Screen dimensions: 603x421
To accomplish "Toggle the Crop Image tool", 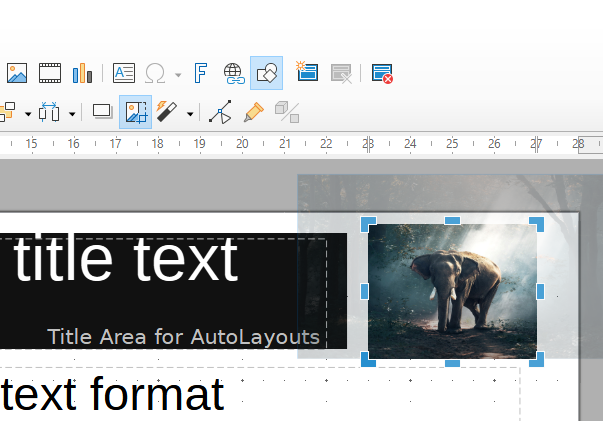I will [x=135, y=112].
